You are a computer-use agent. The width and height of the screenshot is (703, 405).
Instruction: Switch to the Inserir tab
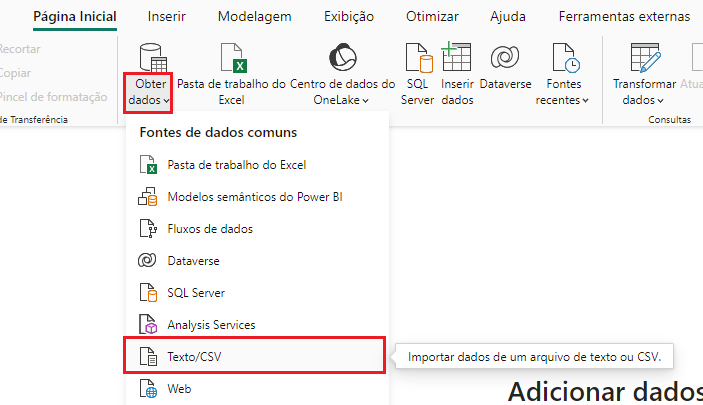click(x=167, y=17)
